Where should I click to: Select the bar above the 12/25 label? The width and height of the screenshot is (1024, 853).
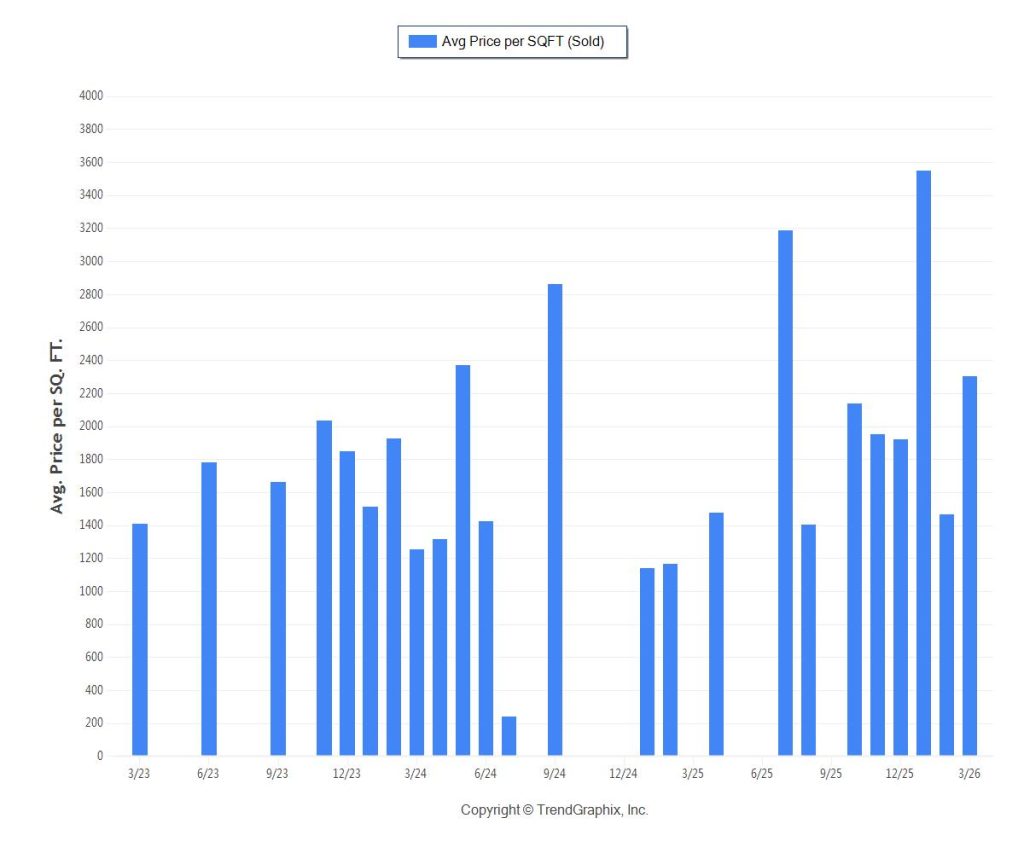click(901, 597)
